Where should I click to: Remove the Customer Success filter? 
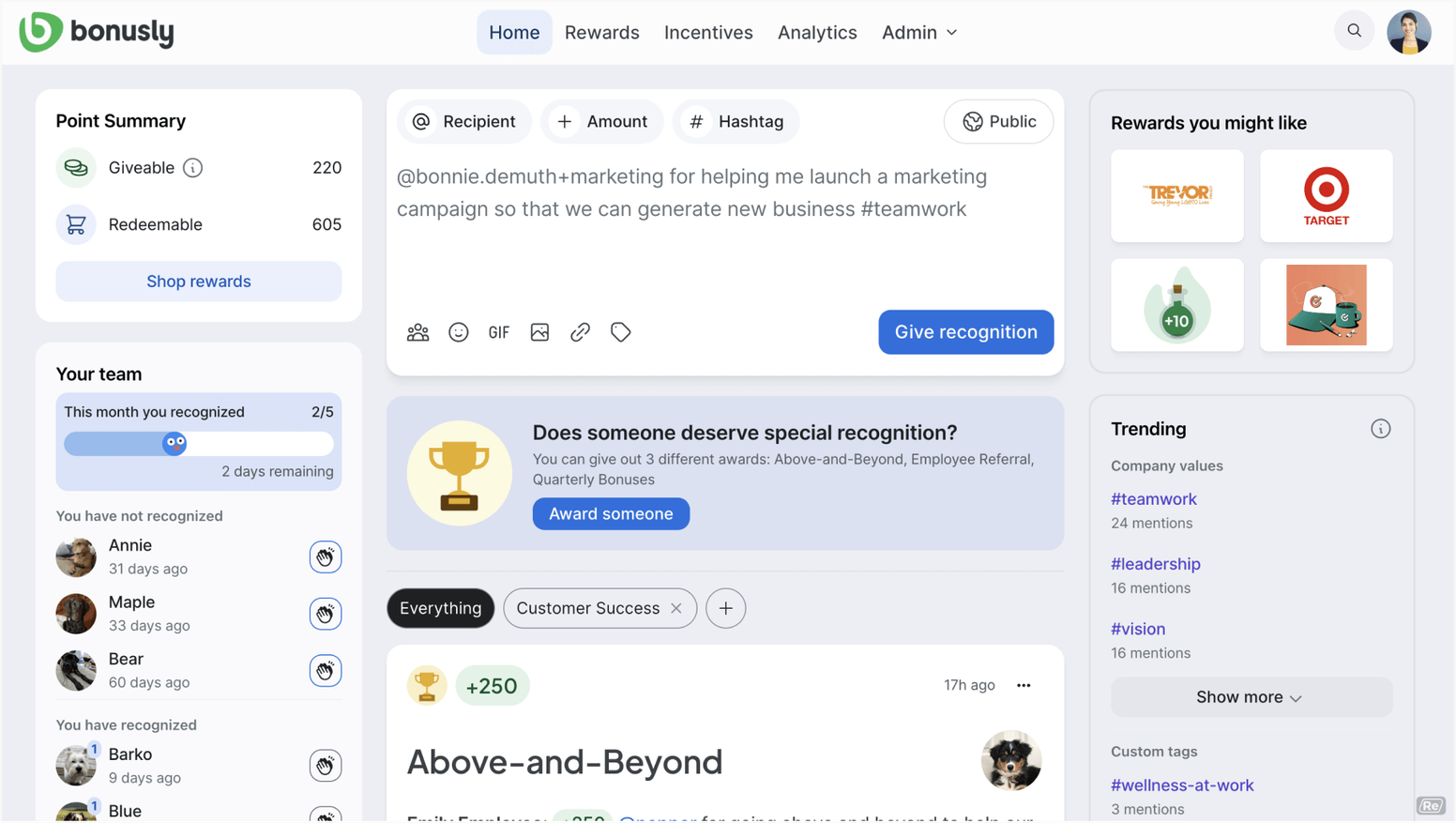(x=675, y=608)
